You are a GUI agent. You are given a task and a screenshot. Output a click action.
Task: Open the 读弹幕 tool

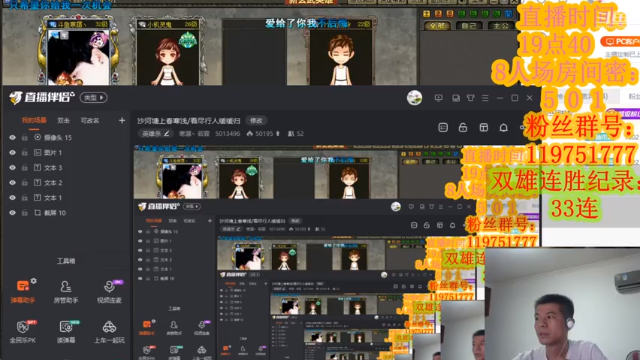tap(66, 331)
